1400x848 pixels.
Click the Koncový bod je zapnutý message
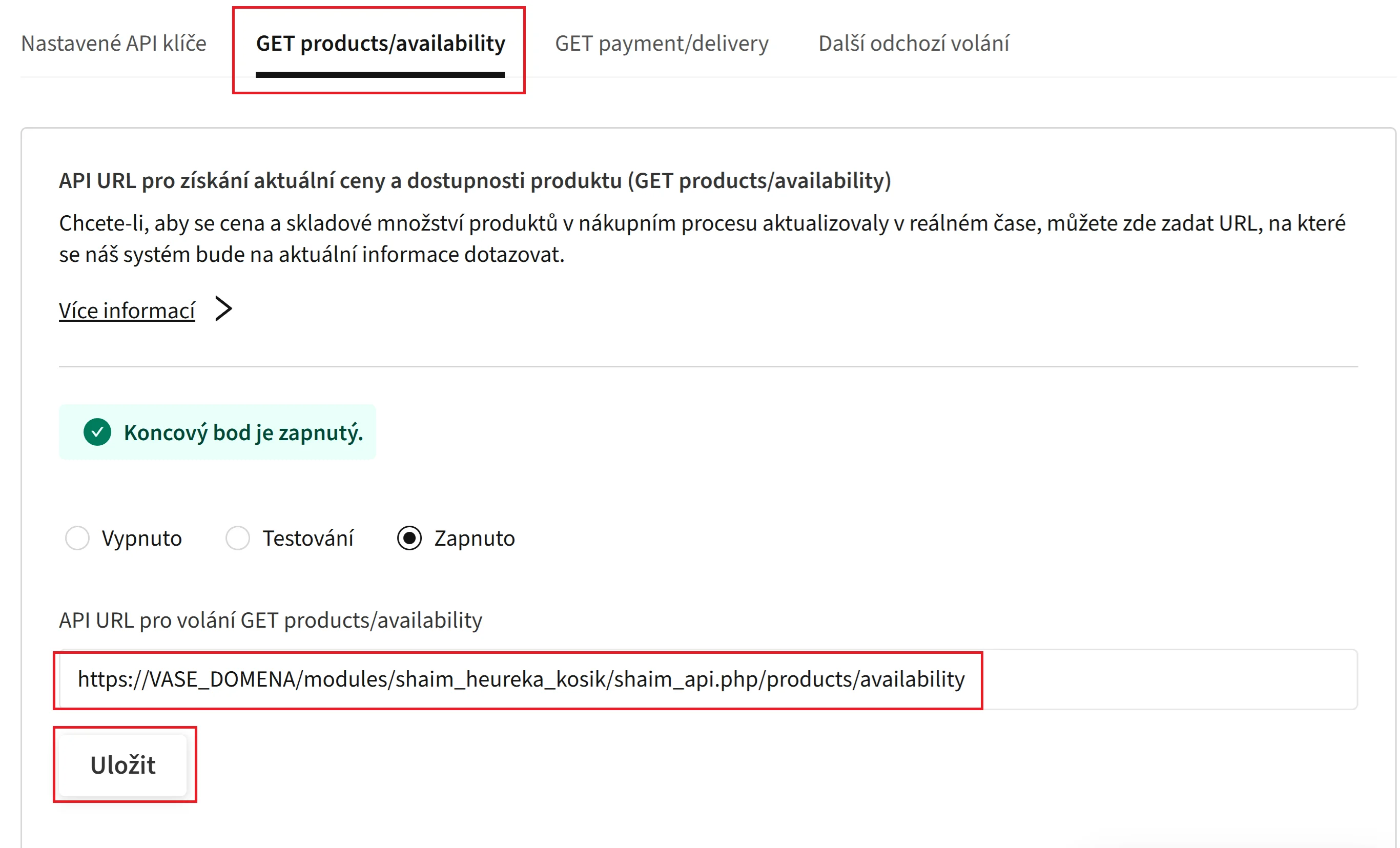pos(243,433)
